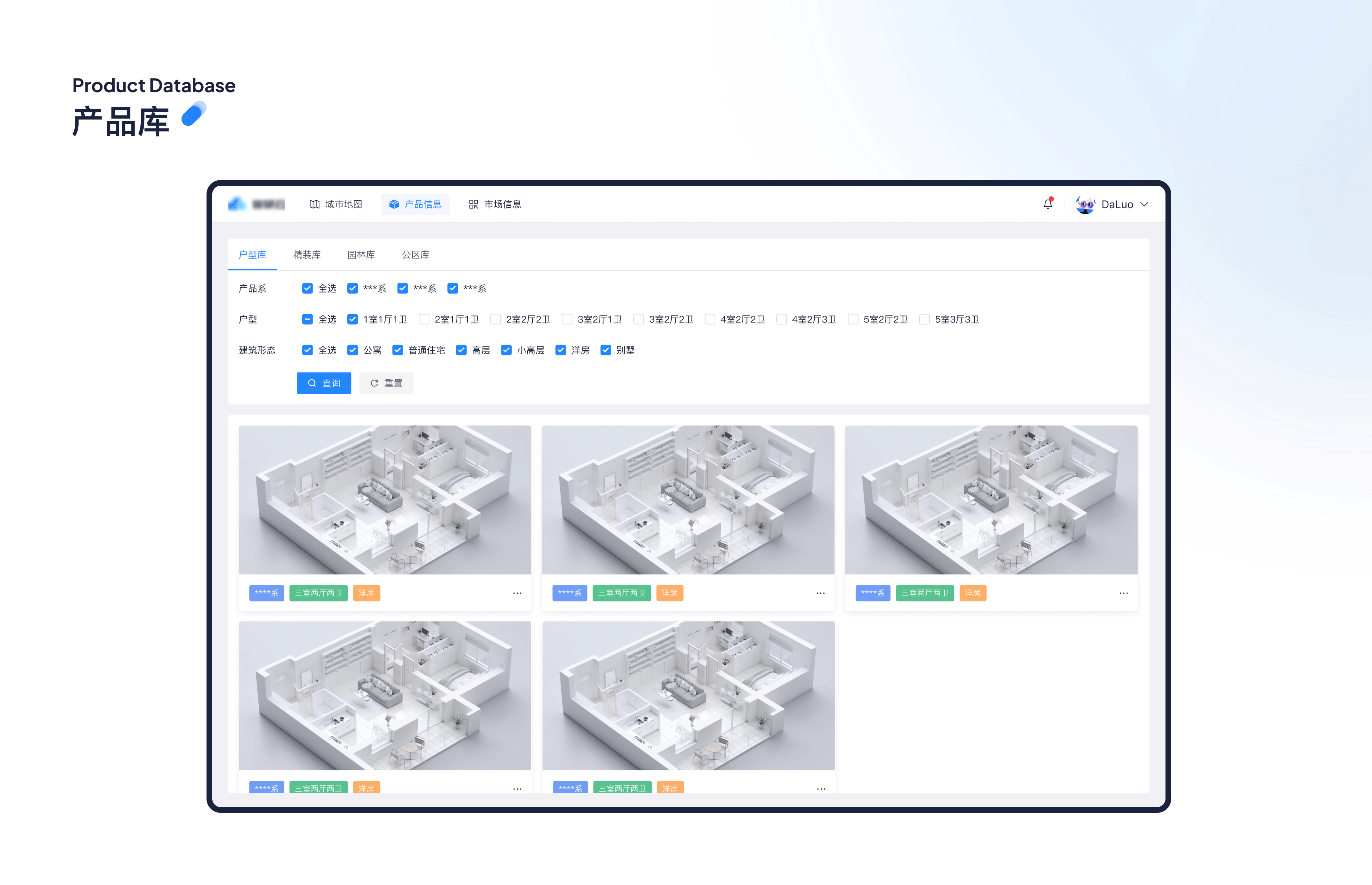
Task: Check the 5室2厅2卫 checkbox
Action: pos(853,320)
